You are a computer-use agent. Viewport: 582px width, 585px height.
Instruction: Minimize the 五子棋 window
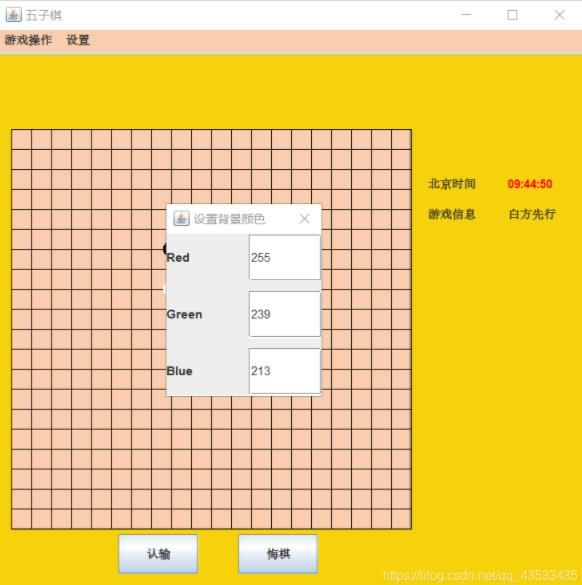tap(466, 15)
